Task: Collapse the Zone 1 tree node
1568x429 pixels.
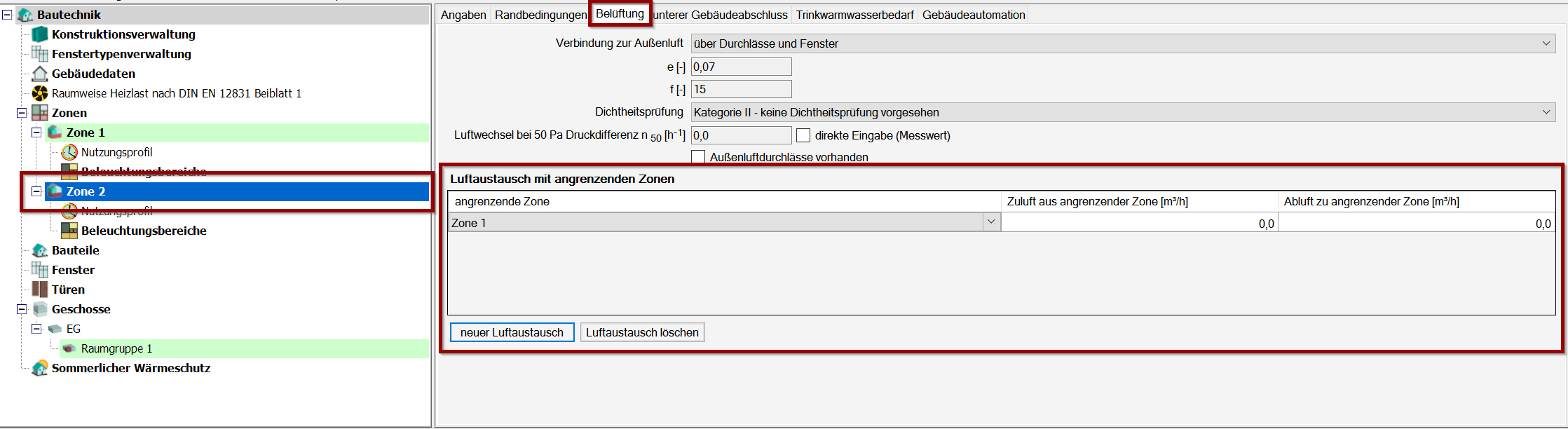Action: [x=36, y=132]
